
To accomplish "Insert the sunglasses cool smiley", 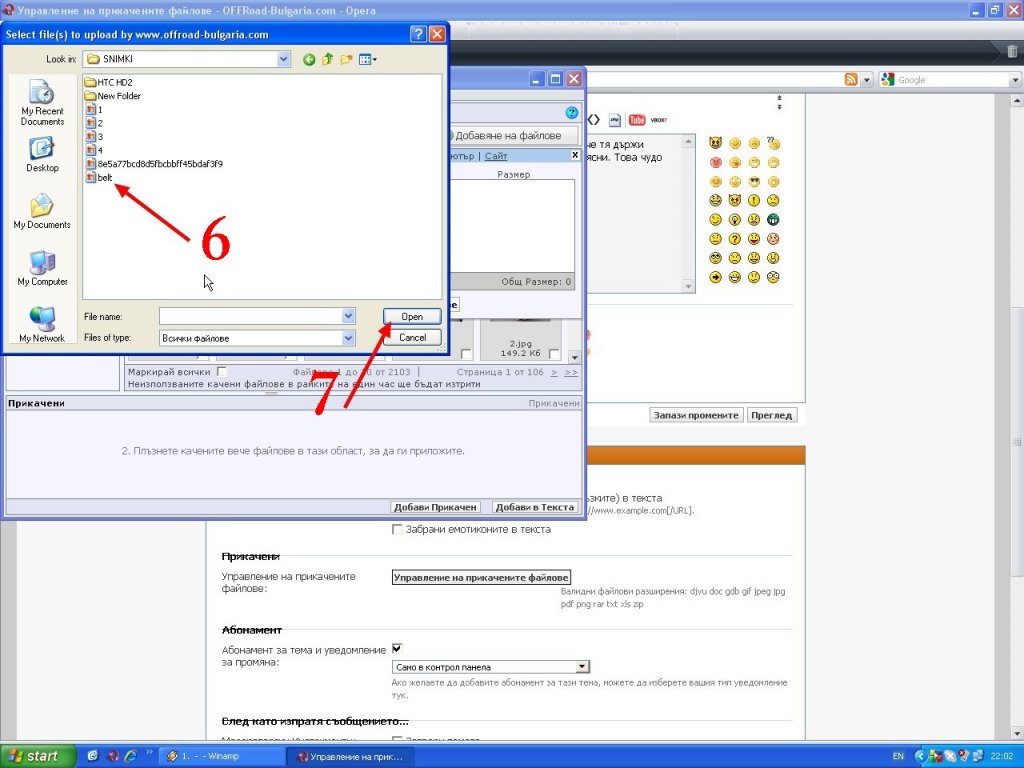I will click(755, 181).
